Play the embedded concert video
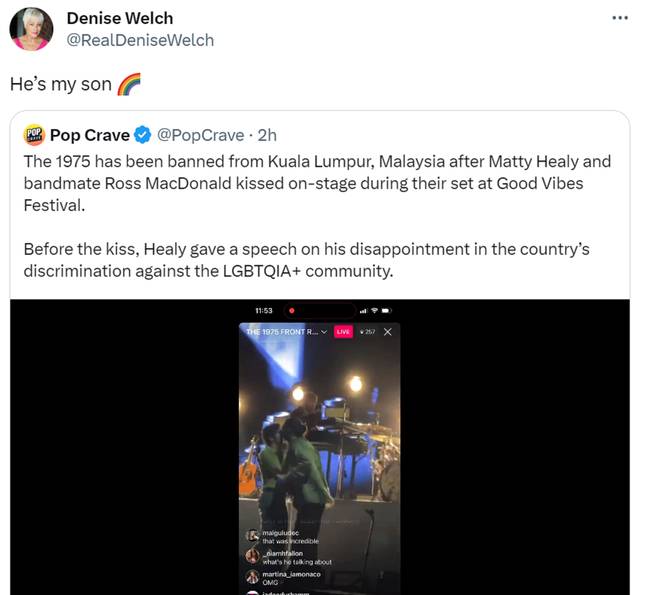 pos(320,447)
